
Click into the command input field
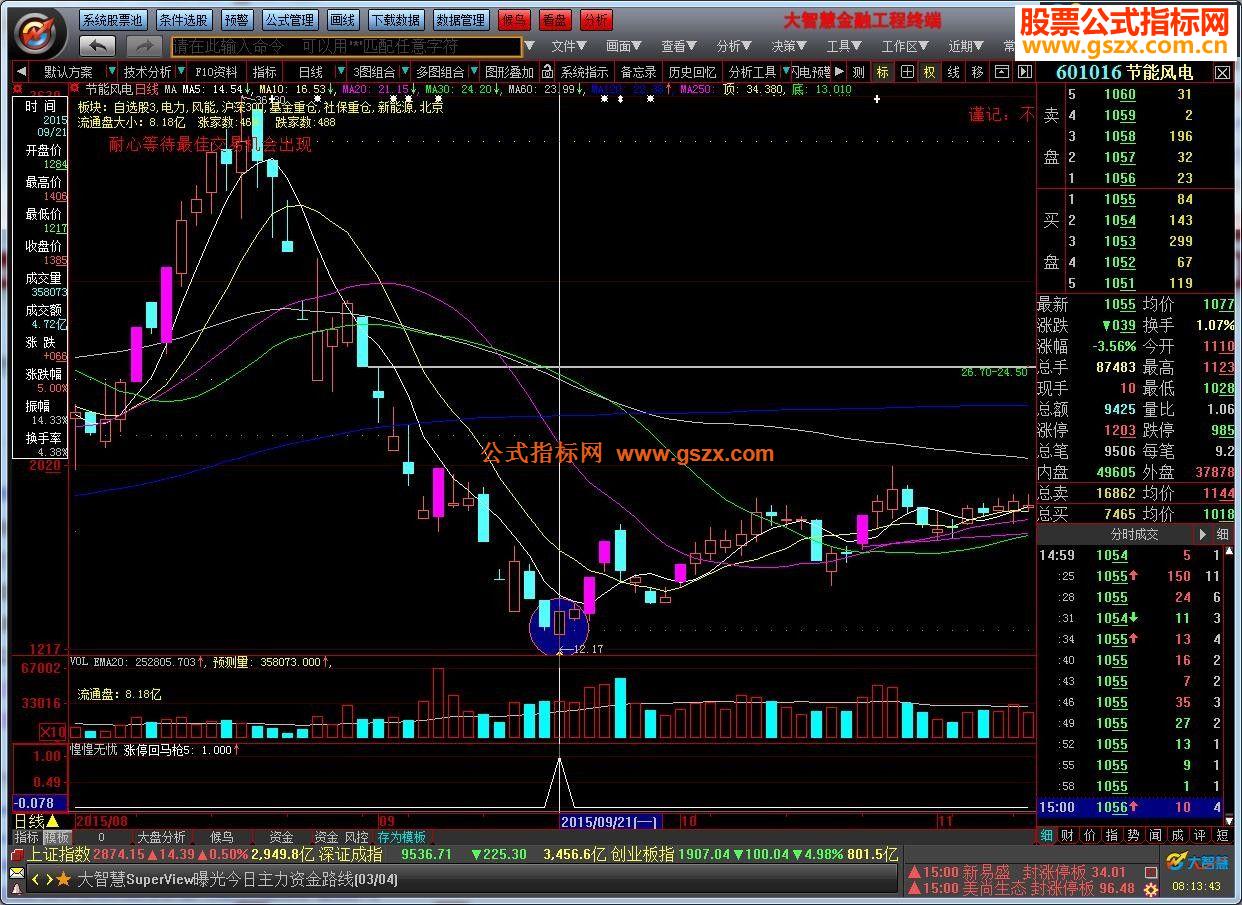pos(346,46)
